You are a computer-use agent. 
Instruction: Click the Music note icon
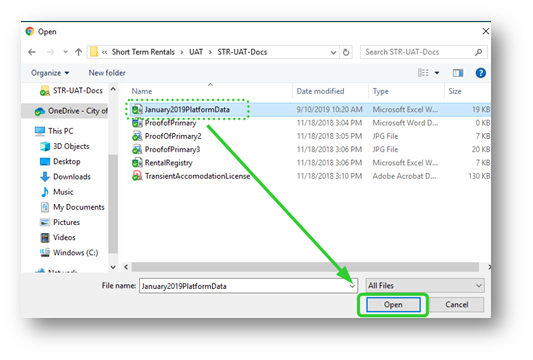(x=45, y=192)
